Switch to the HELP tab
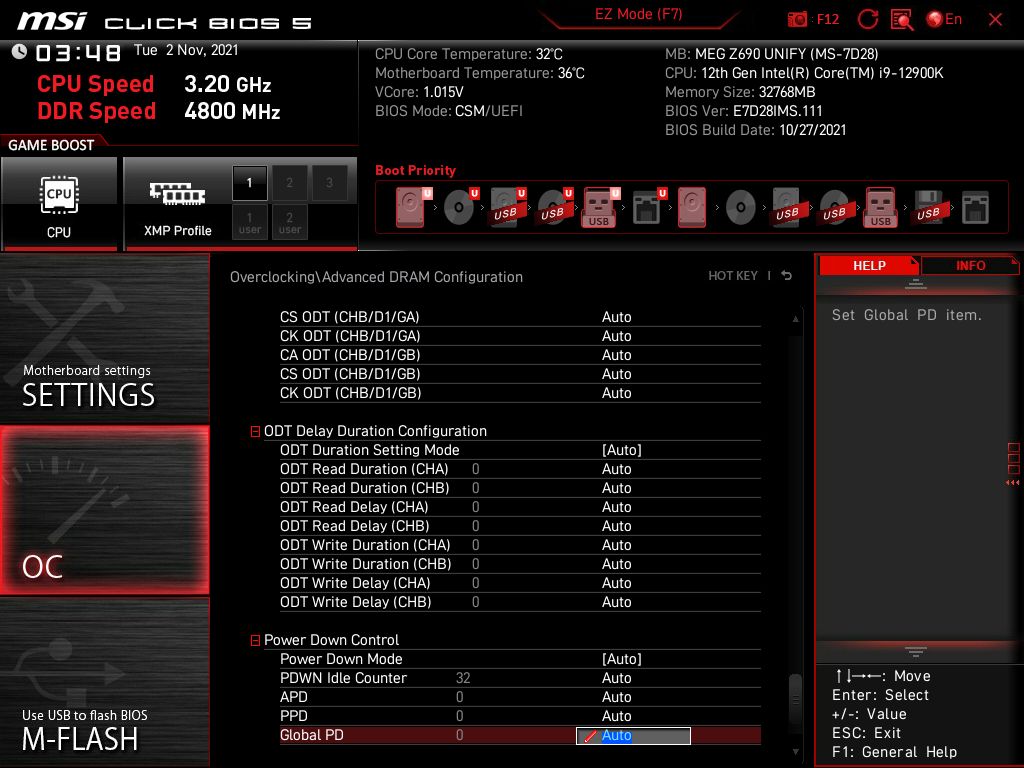 coord(869,266)
